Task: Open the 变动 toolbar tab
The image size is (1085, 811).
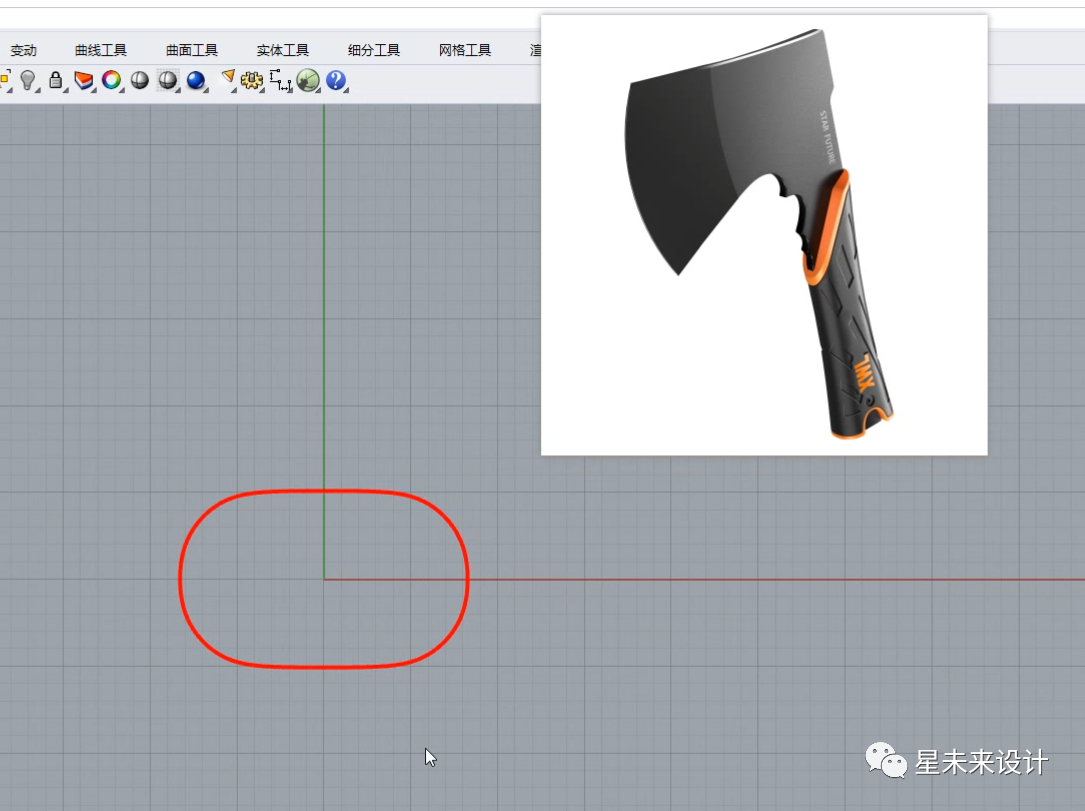Action: pos(23,51)
